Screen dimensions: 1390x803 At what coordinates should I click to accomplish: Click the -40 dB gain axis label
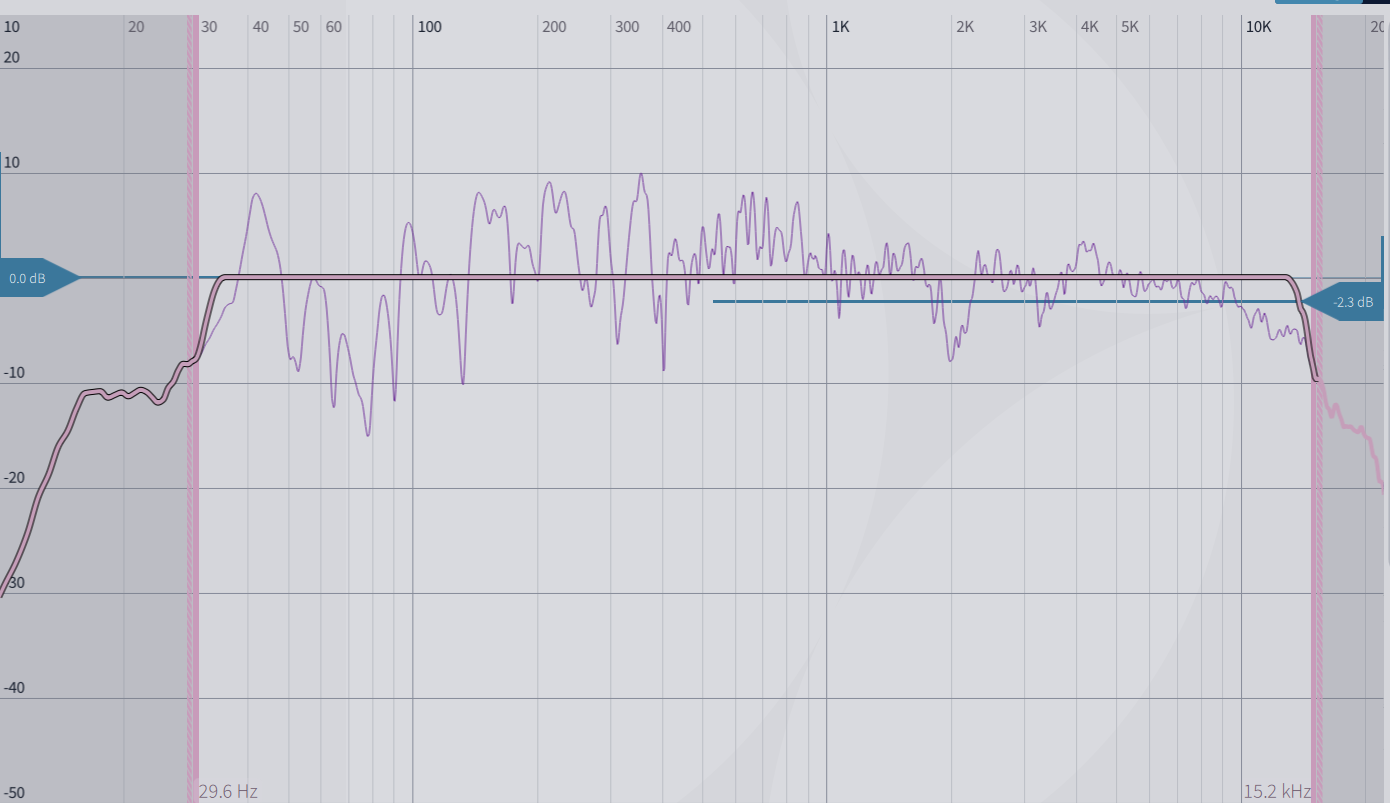point(12,688)
